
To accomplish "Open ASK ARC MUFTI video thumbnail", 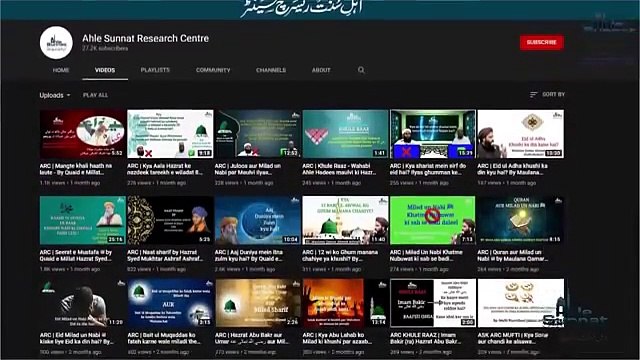I will [x=520, y=303].
